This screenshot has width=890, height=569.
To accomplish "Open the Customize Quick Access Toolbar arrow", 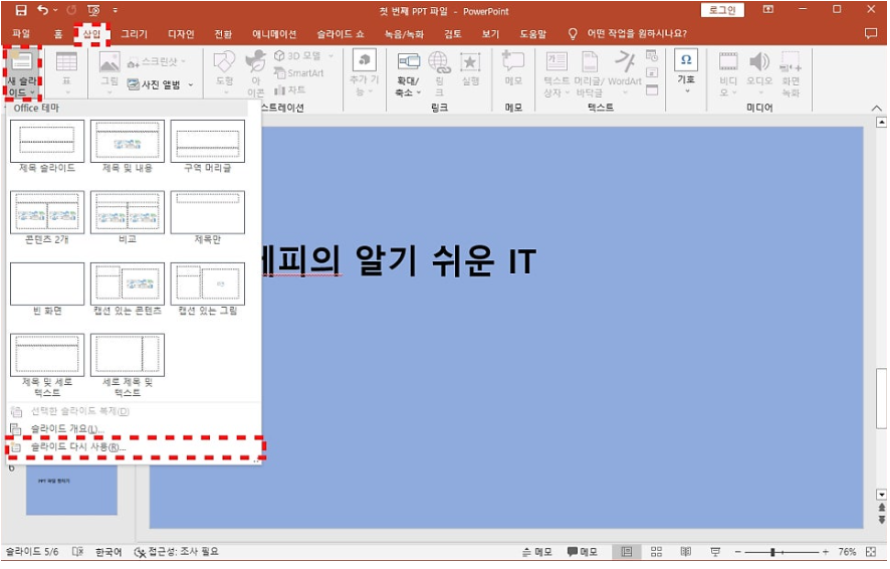I will [x=115, y=10].
